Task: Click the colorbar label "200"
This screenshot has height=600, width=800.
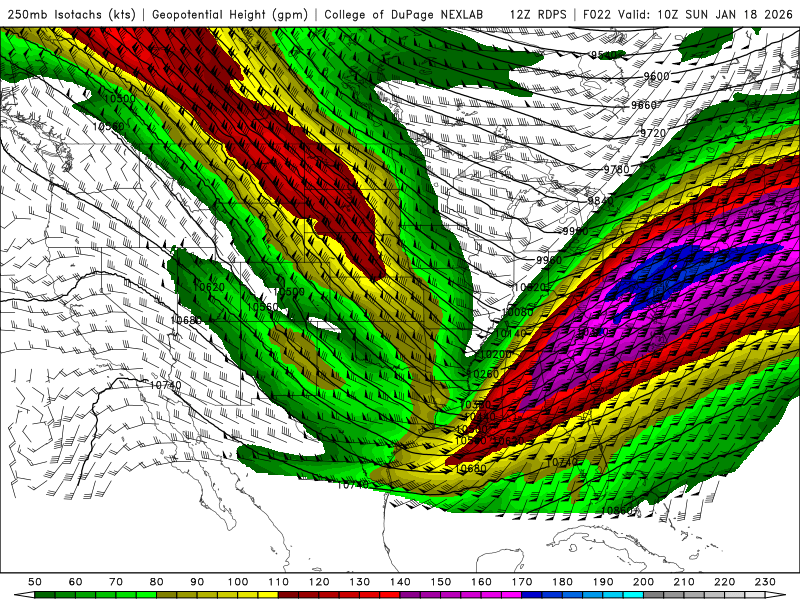Action: [643, 582]
